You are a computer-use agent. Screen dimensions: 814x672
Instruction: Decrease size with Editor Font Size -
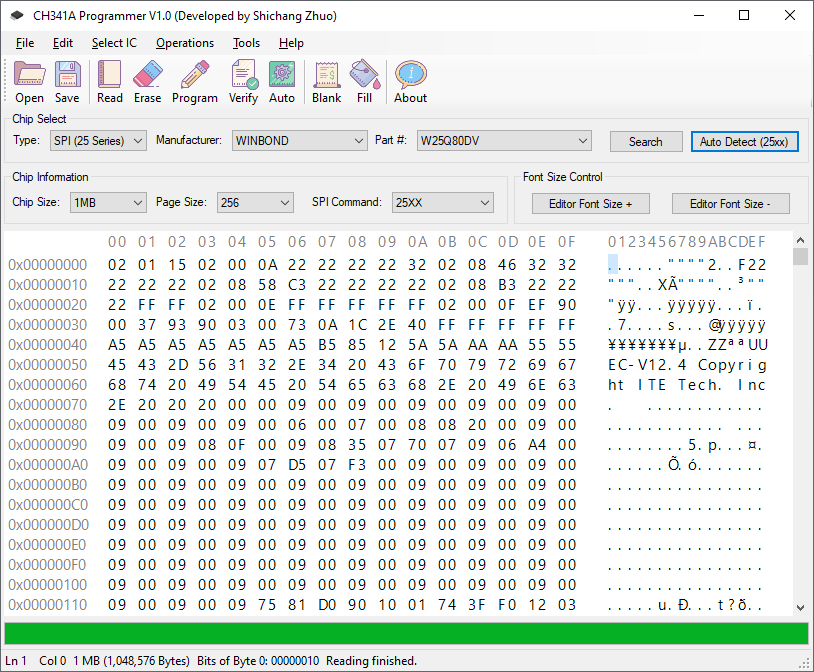(730, 204)
